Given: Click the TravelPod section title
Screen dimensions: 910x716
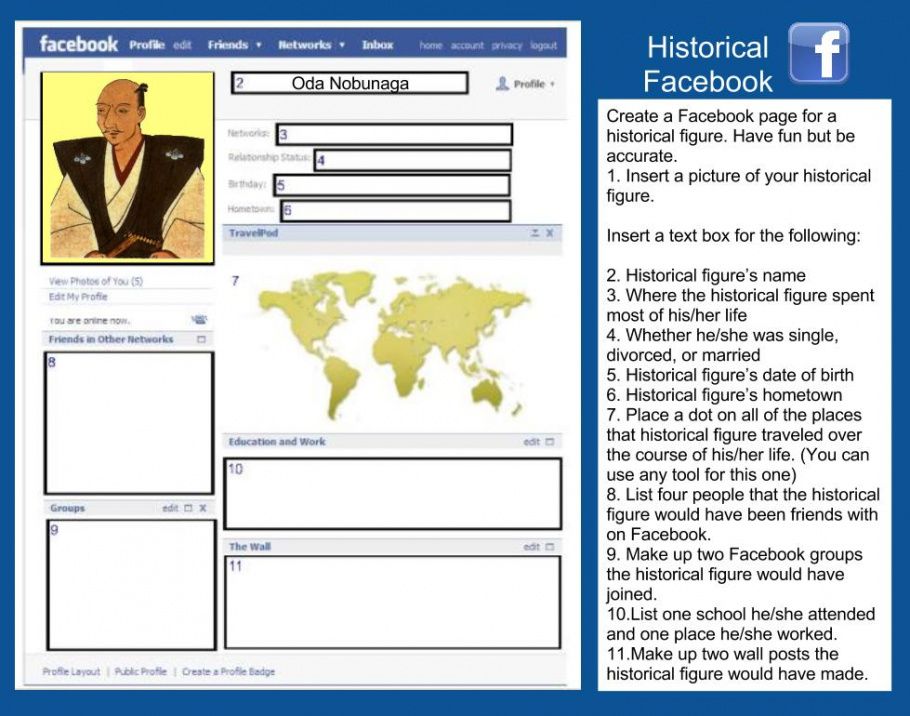Looking at the screenshot, I should point(253,233).
